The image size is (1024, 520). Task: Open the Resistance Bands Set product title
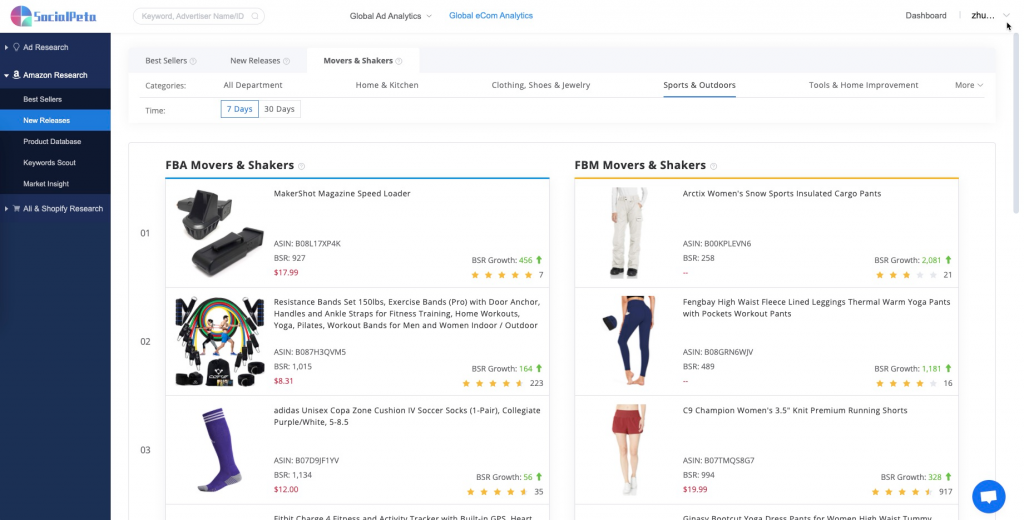click(x=406, y=314)
